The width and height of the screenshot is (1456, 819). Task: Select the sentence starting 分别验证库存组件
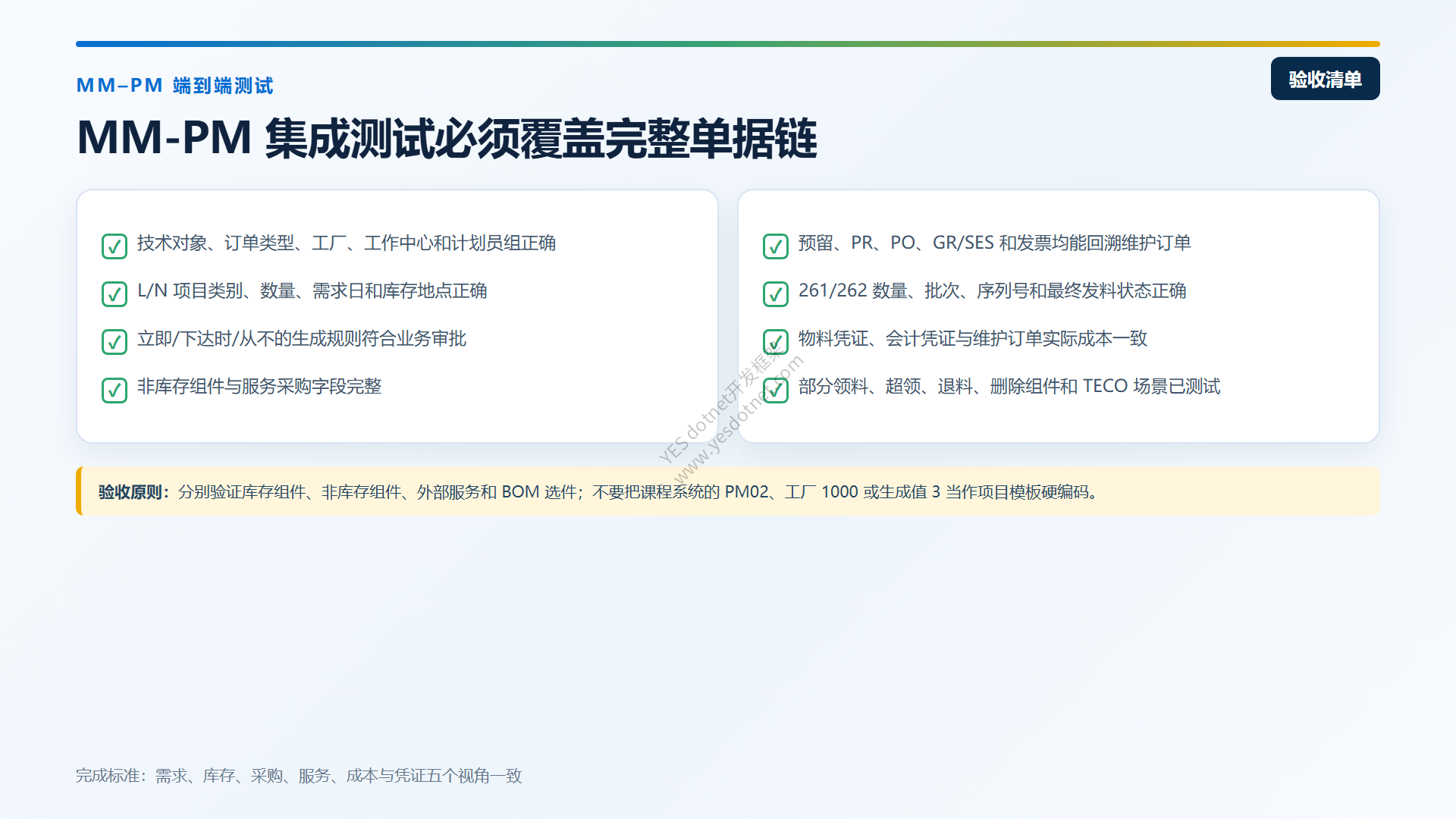(x=638, y=492)
